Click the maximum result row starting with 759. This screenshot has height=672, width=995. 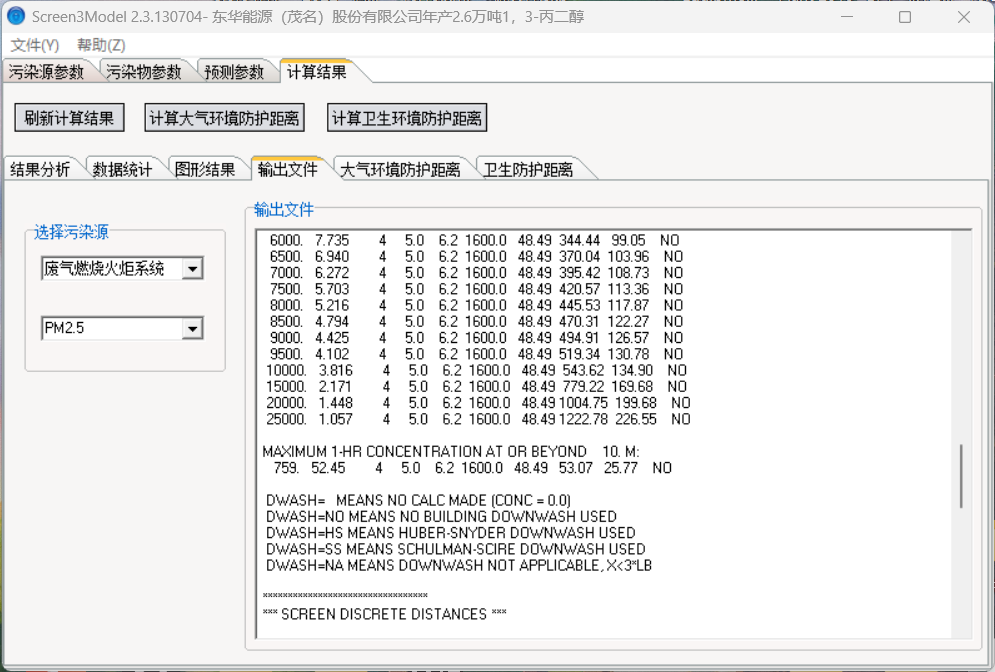pos(473,468)
